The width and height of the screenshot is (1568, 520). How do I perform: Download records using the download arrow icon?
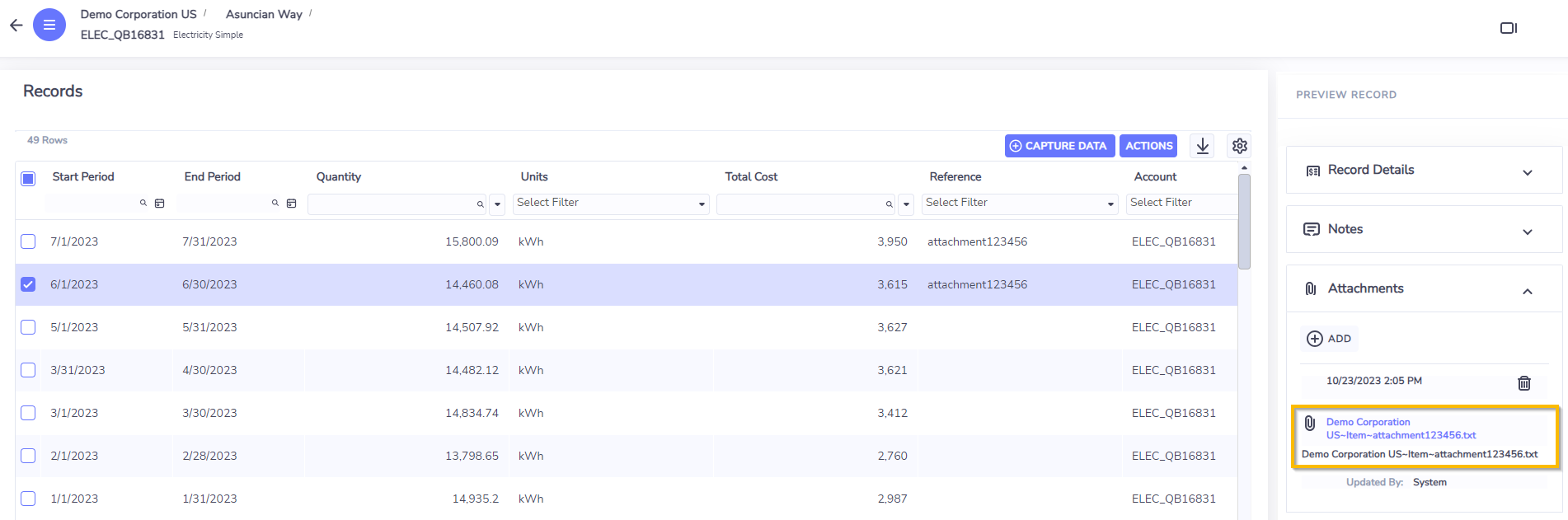point(1203,146)
